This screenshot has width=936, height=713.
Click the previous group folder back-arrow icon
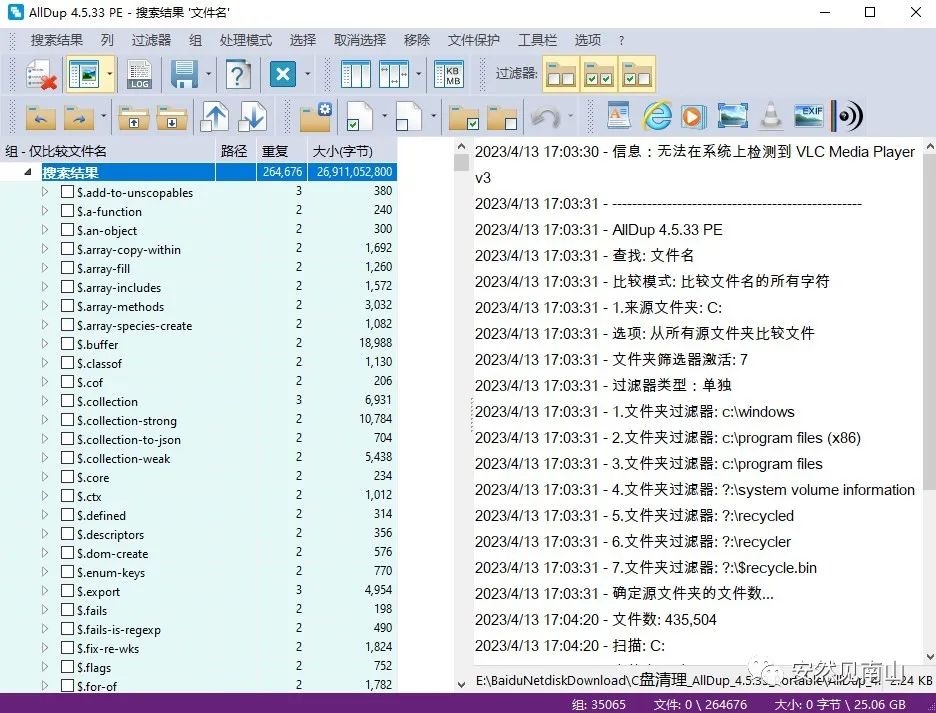pyautogui.click(x=41, y=117)
